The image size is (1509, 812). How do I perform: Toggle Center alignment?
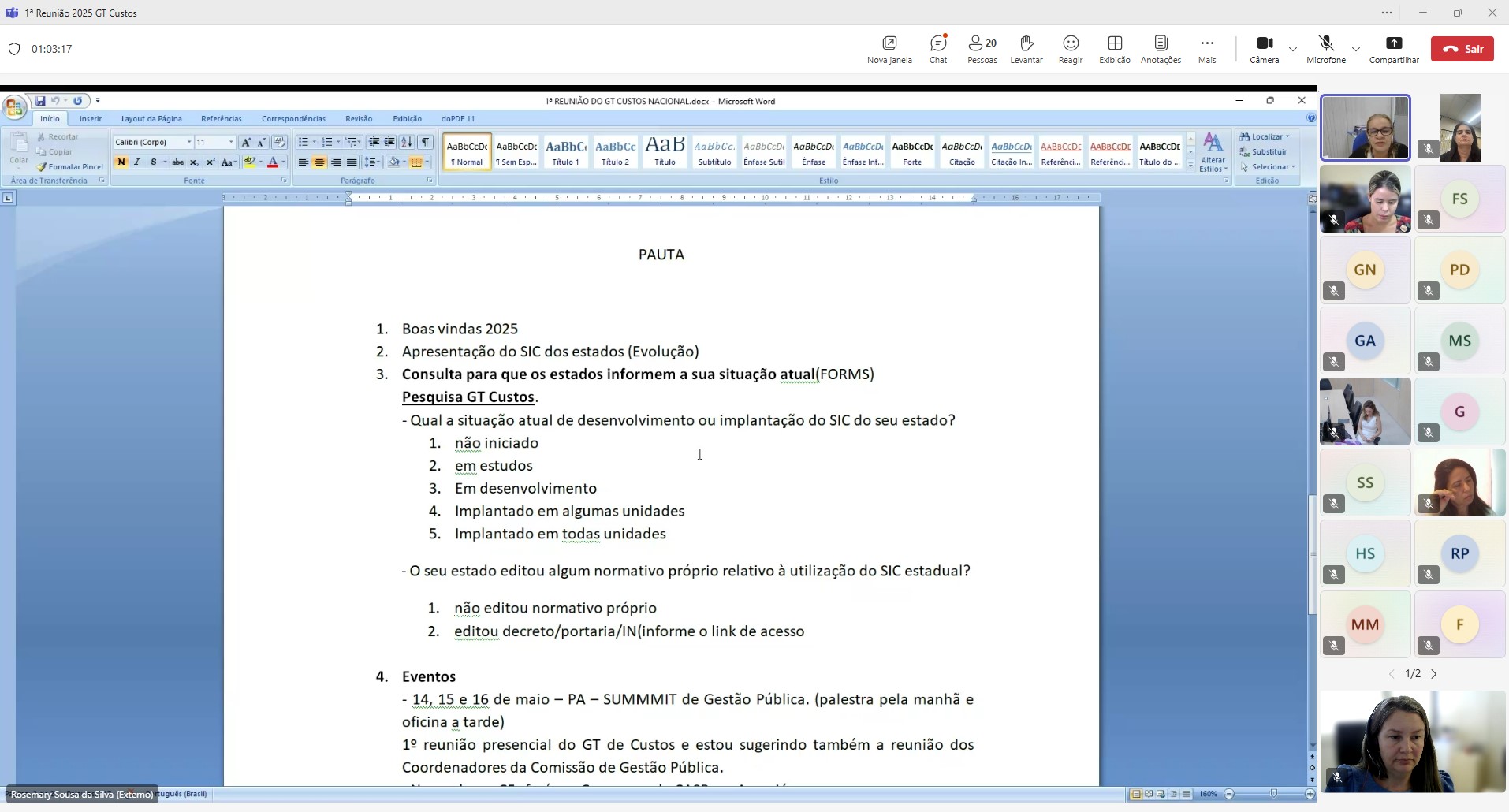pos(319,162)
